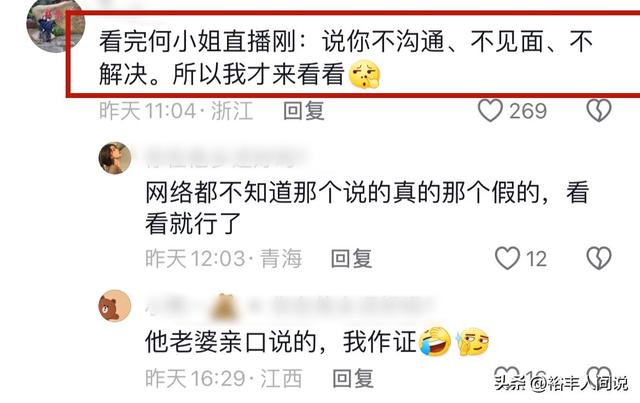Open the top commenter's round avatar
This screenshot has width=640, height=403.
[55, 24]
